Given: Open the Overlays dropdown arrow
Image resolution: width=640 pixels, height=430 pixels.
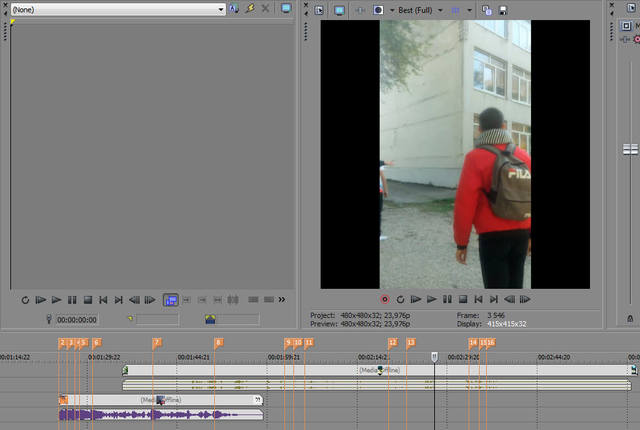Looking at the screenshot, I should (x=469, y=10).
